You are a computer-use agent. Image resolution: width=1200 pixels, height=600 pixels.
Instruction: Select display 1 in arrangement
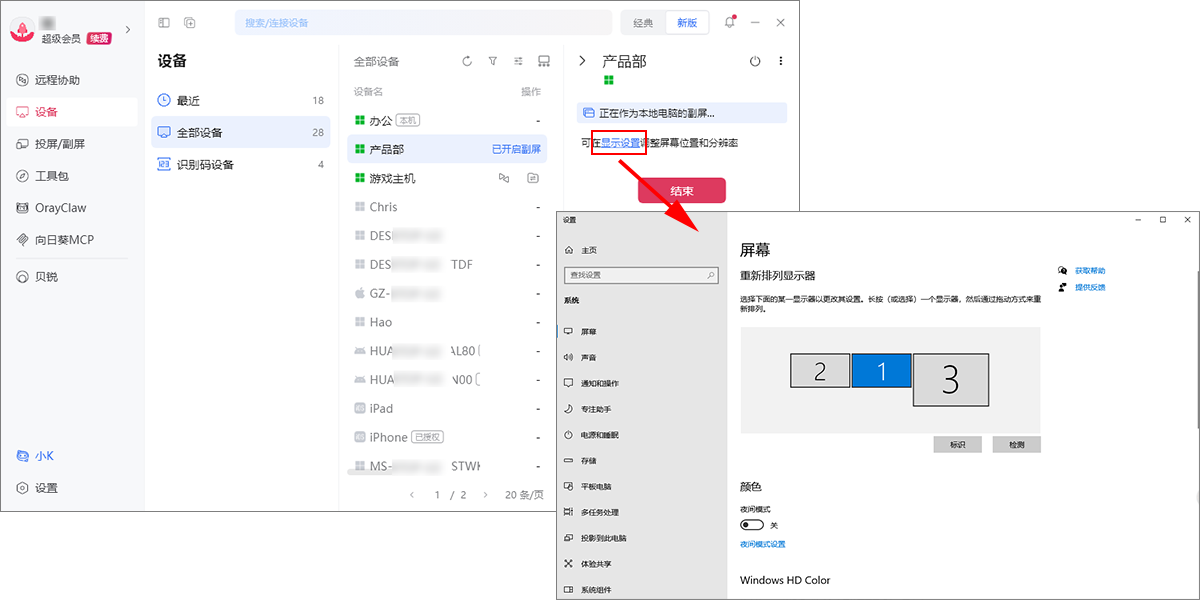click(882, 371)
